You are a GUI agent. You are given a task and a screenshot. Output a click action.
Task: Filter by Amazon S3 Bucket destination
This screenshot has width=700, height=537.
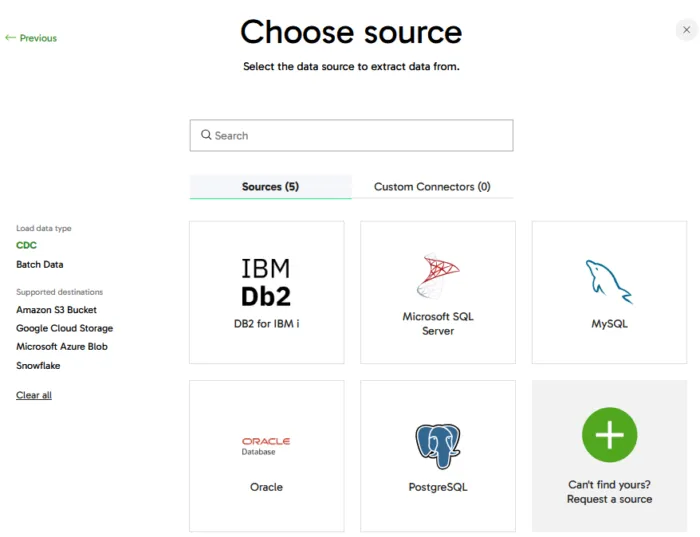click(x=56, y=310)
